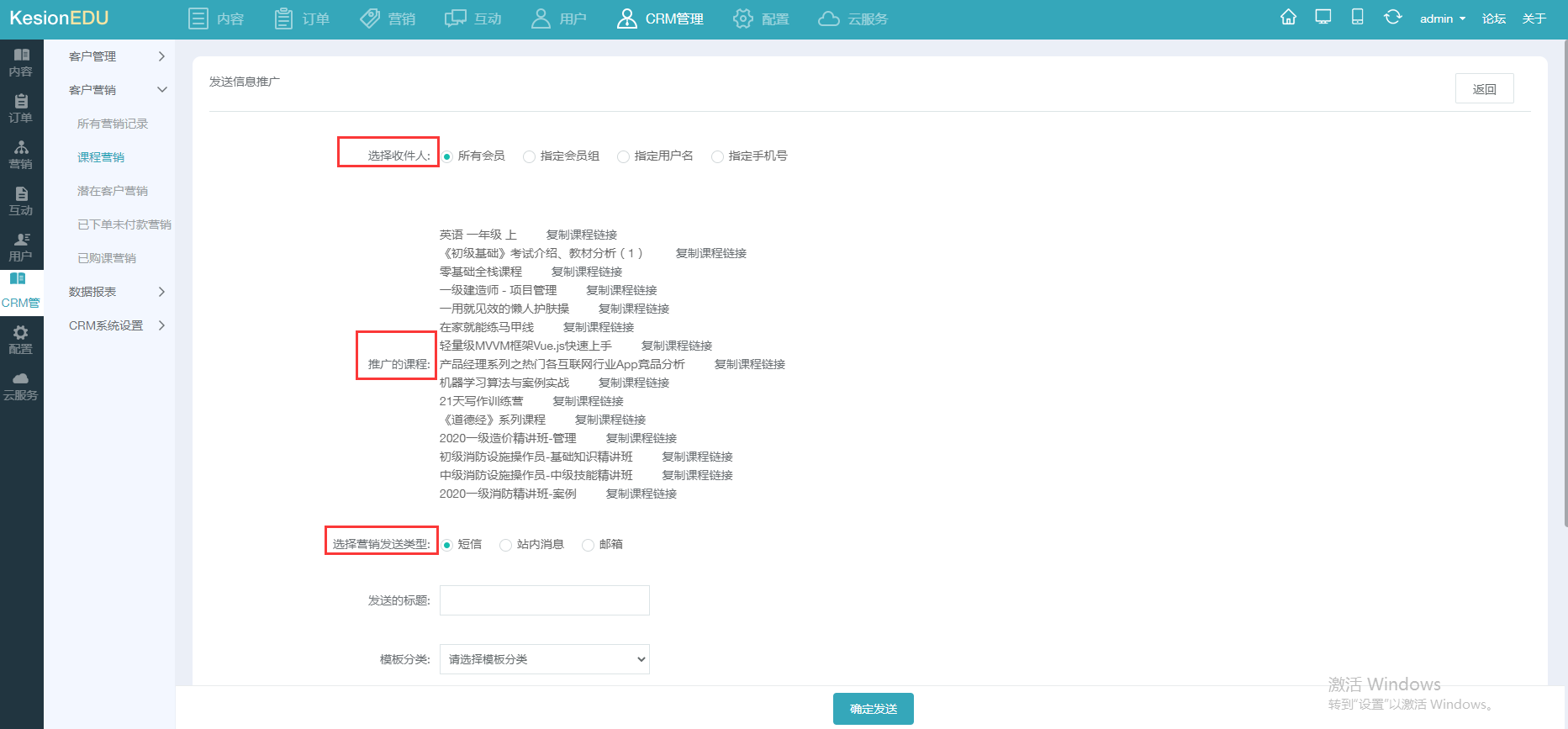This screenshot has height=729, width=1568.
Task: Select 指定用户名 recipient radio button
Action: [x=623, y=156]
